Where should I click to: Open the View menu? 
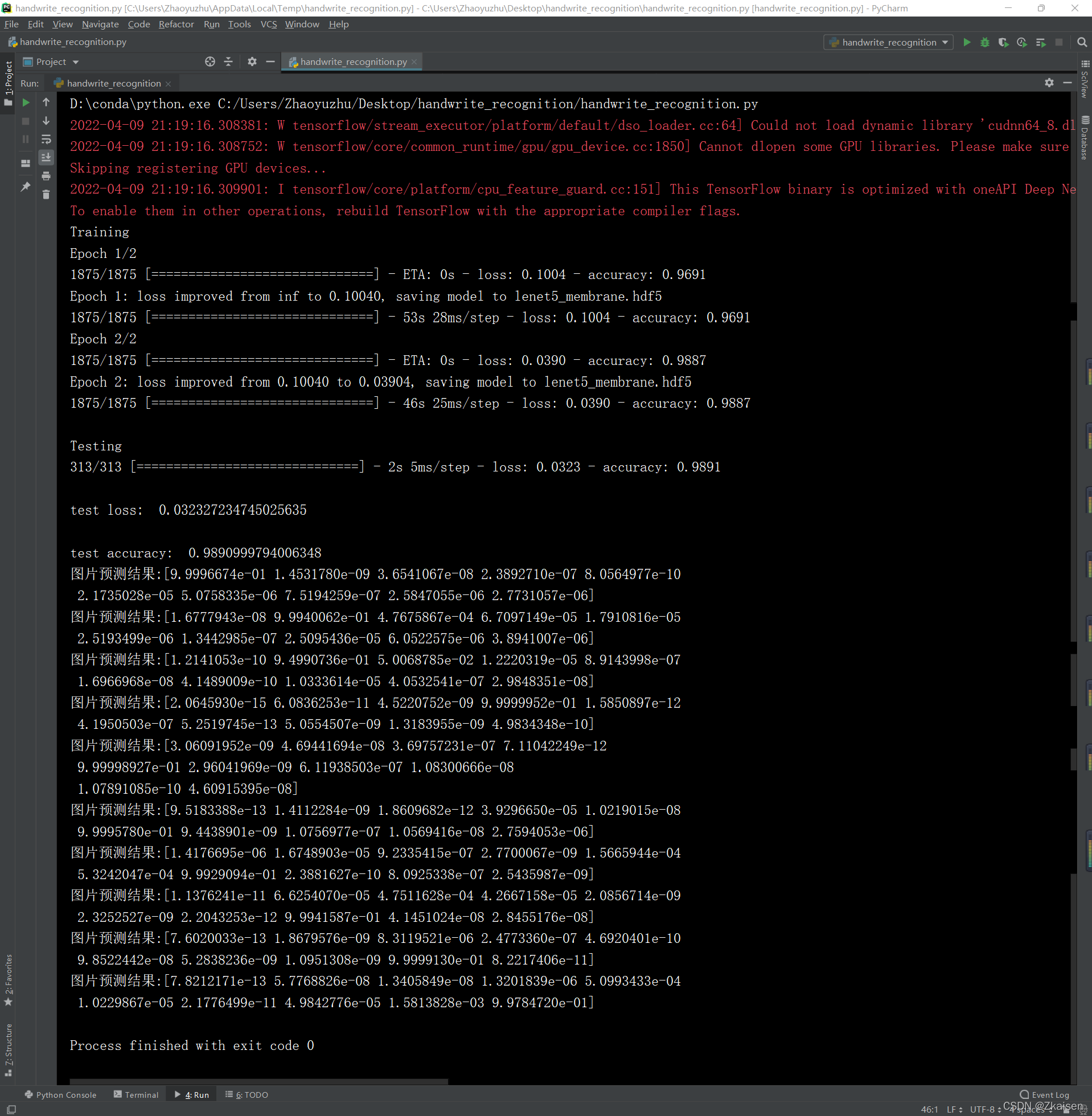coord(63,24)
